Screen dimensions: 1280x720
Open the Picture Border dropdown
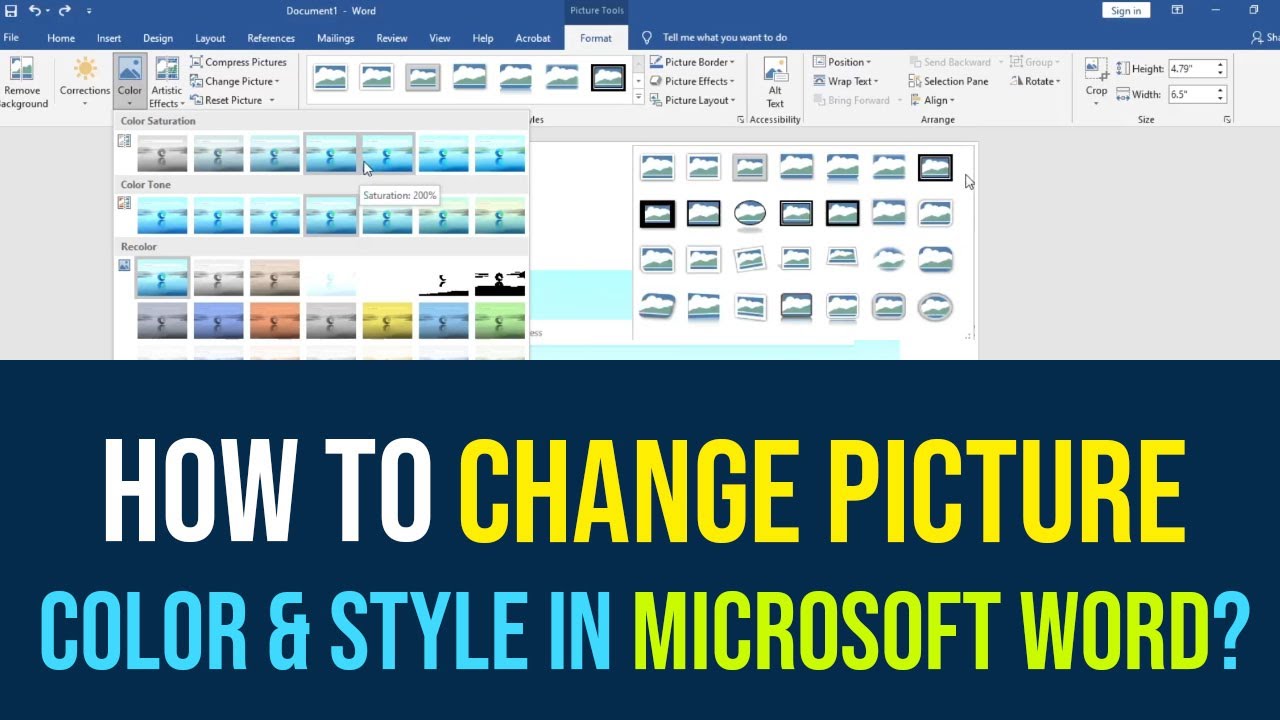(x=692, y=62)
